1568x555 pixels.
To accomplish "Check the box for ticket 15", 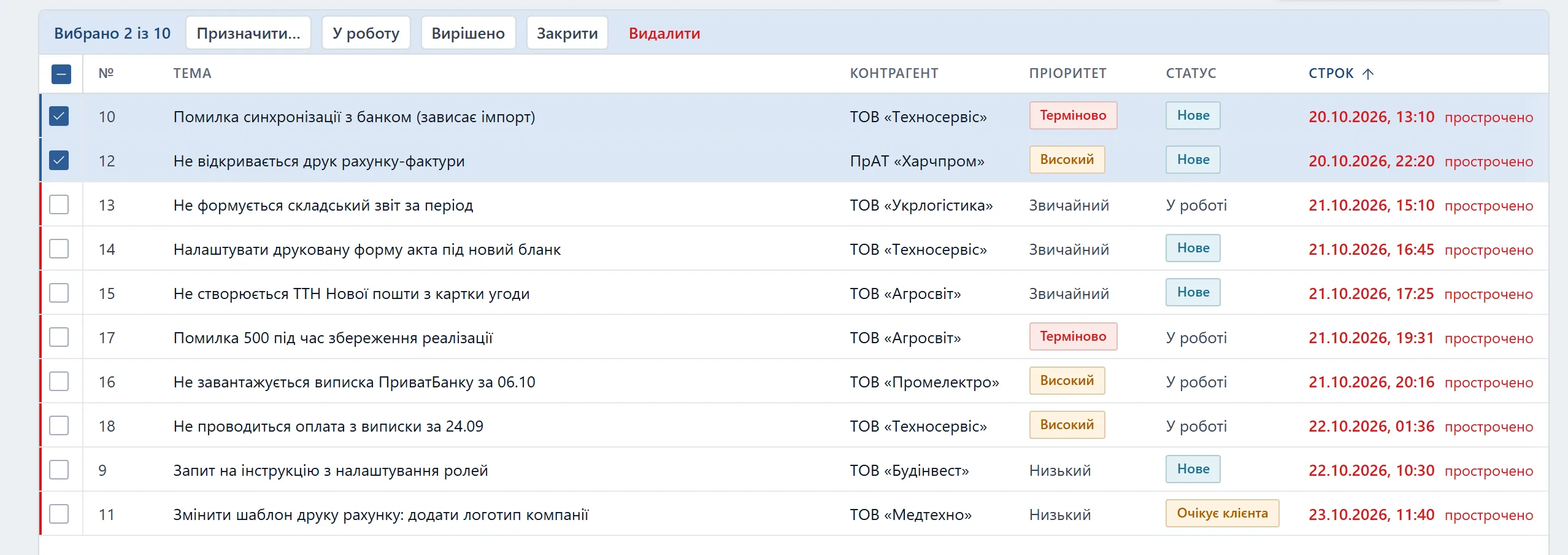I will tap(59, 293).
